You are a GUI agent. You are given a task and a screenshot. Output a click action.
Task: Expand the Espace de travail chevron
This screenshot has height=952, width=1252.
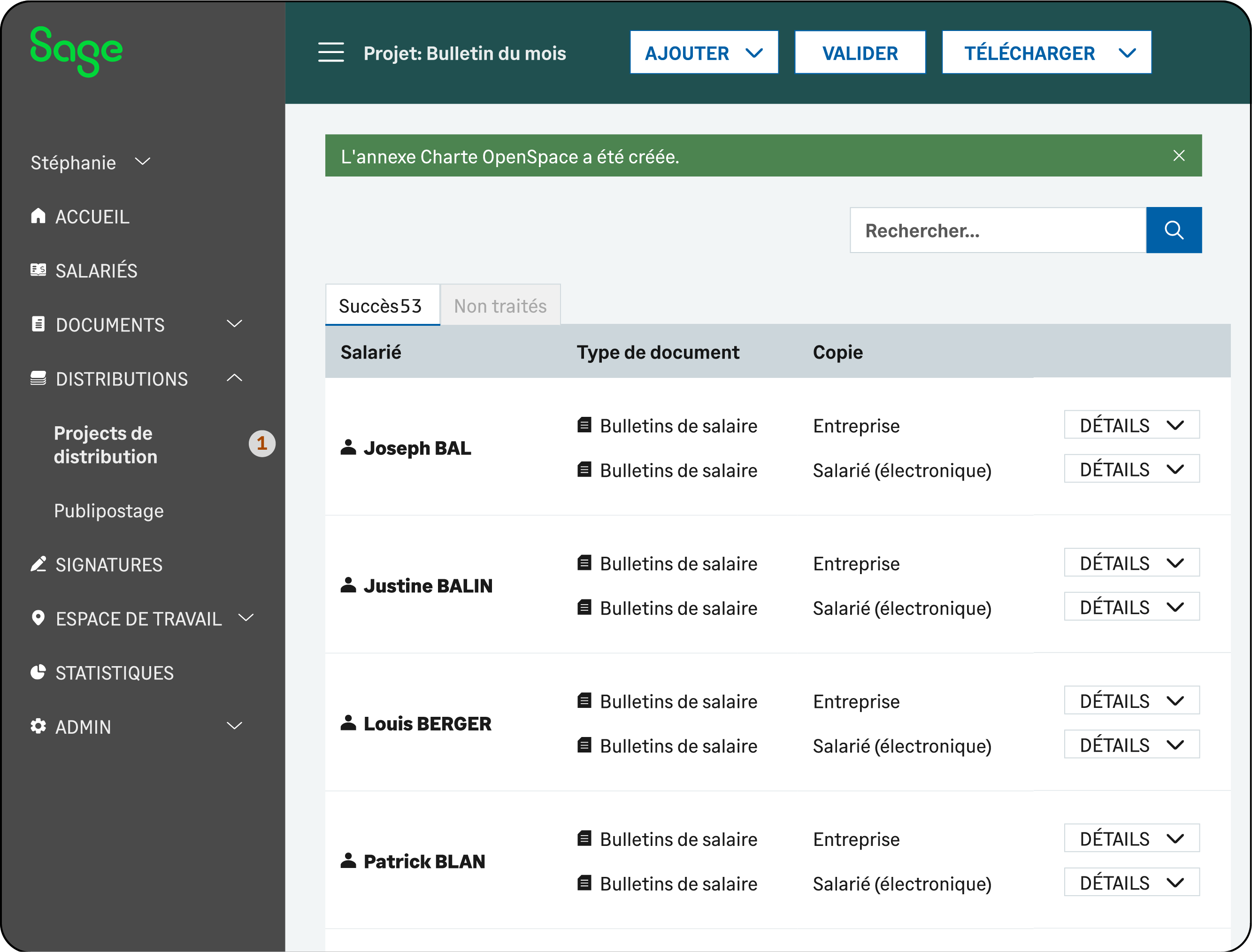coord(246,618)
